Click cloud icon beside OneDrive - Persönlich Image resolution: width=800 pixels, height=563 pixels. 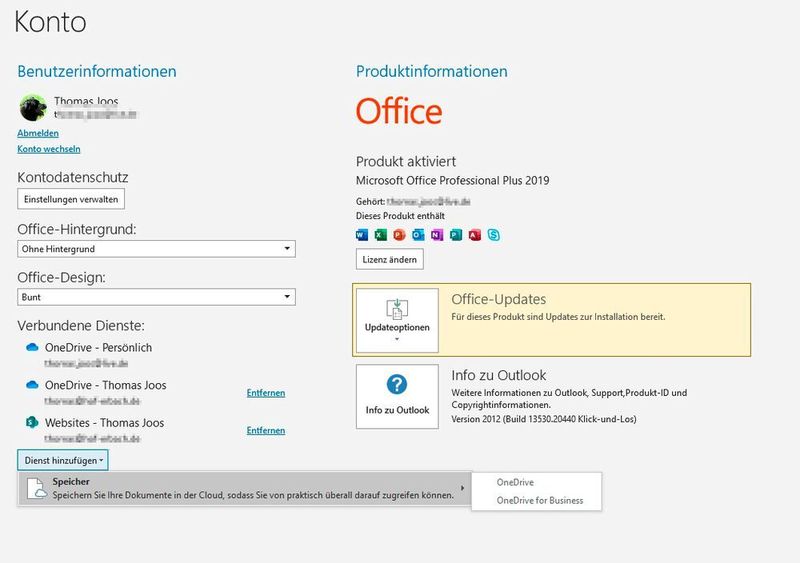pyautogui.click(x=32, y=348)
